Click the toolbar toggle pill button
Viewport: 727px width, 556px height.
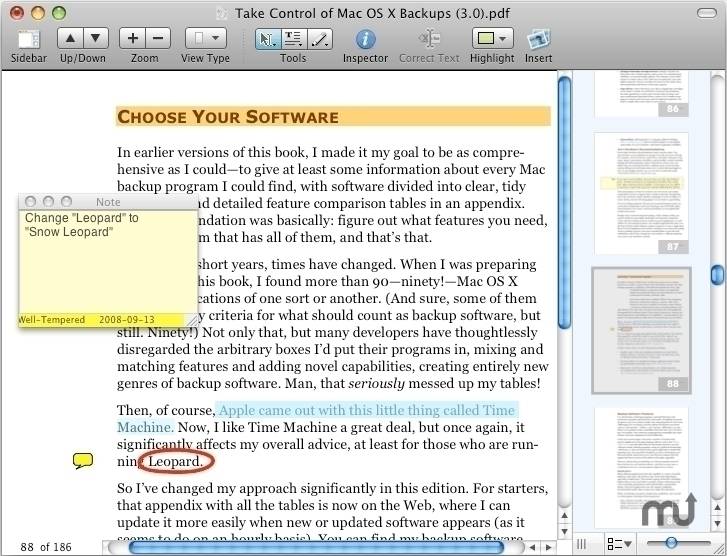click(707, 13)
